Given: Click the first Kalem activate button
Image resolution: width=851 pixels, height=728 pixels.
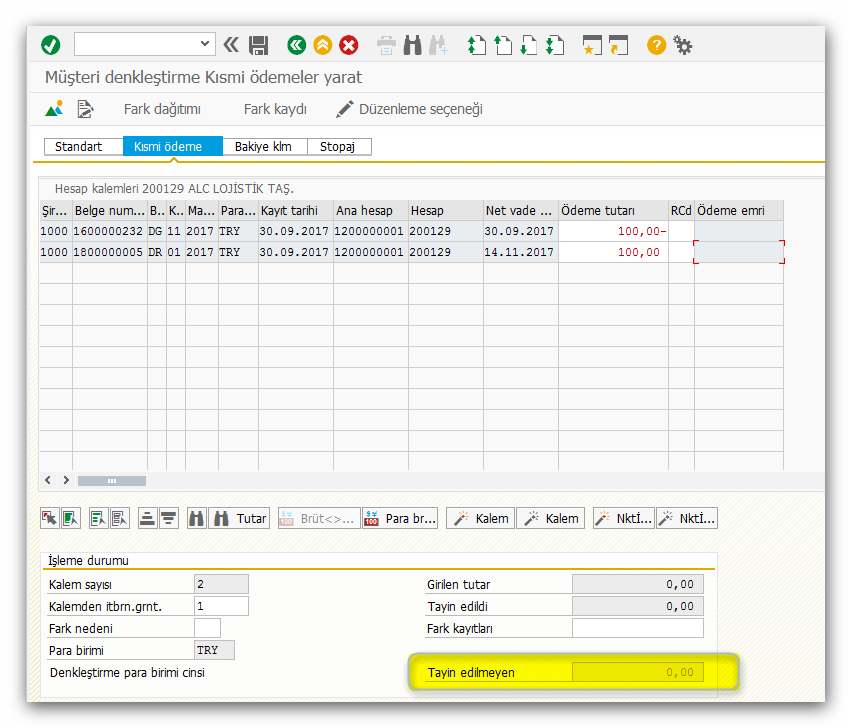Looking at the screenshot, I should pos(481,518).
